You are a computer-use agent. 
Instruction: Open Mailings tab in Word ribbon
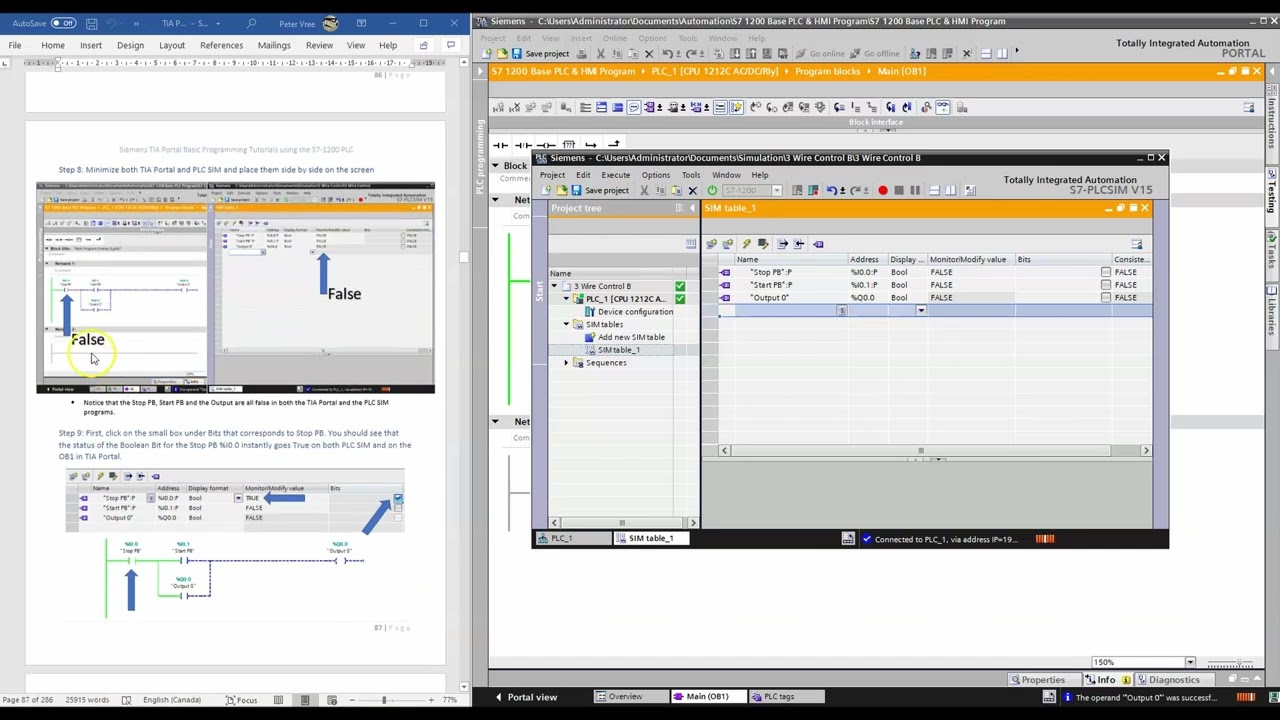(x=274, y=45)
